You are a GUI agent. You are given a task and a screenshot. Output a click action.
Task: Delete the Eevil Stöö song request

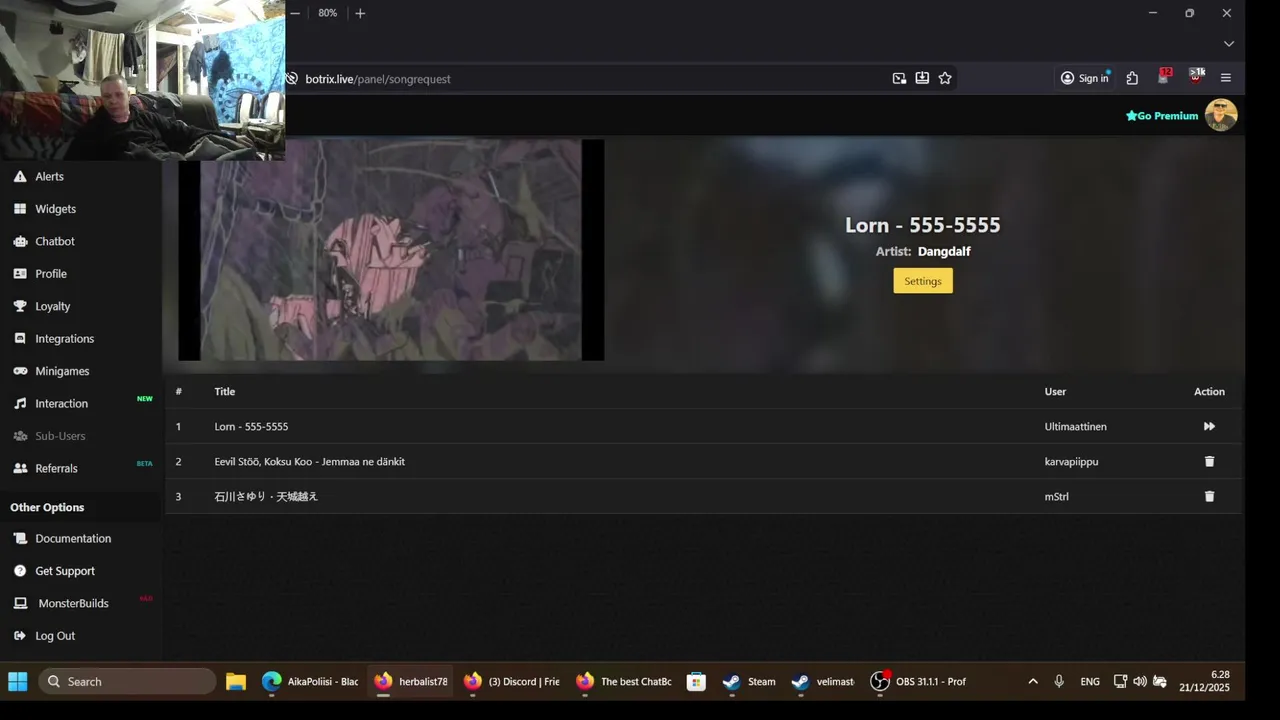(x=1209, y=461)
